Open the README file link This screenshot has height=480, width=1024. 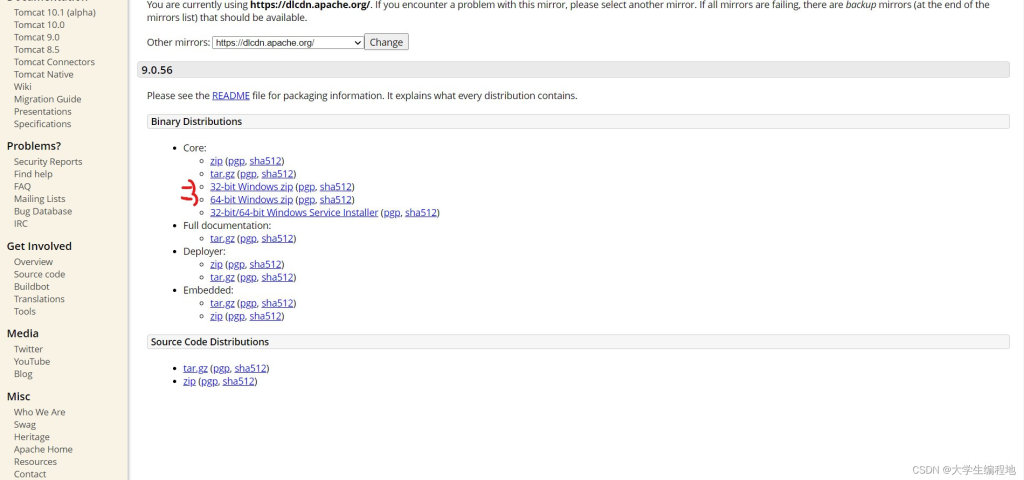231,96
